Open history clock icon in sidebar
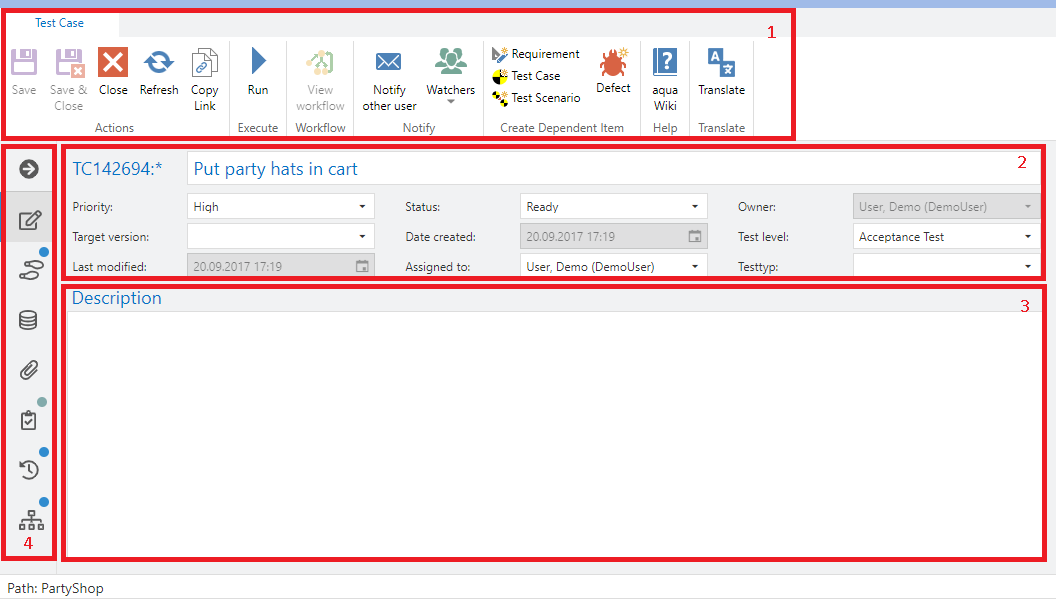1056x599 pixels. coord(29,470)
